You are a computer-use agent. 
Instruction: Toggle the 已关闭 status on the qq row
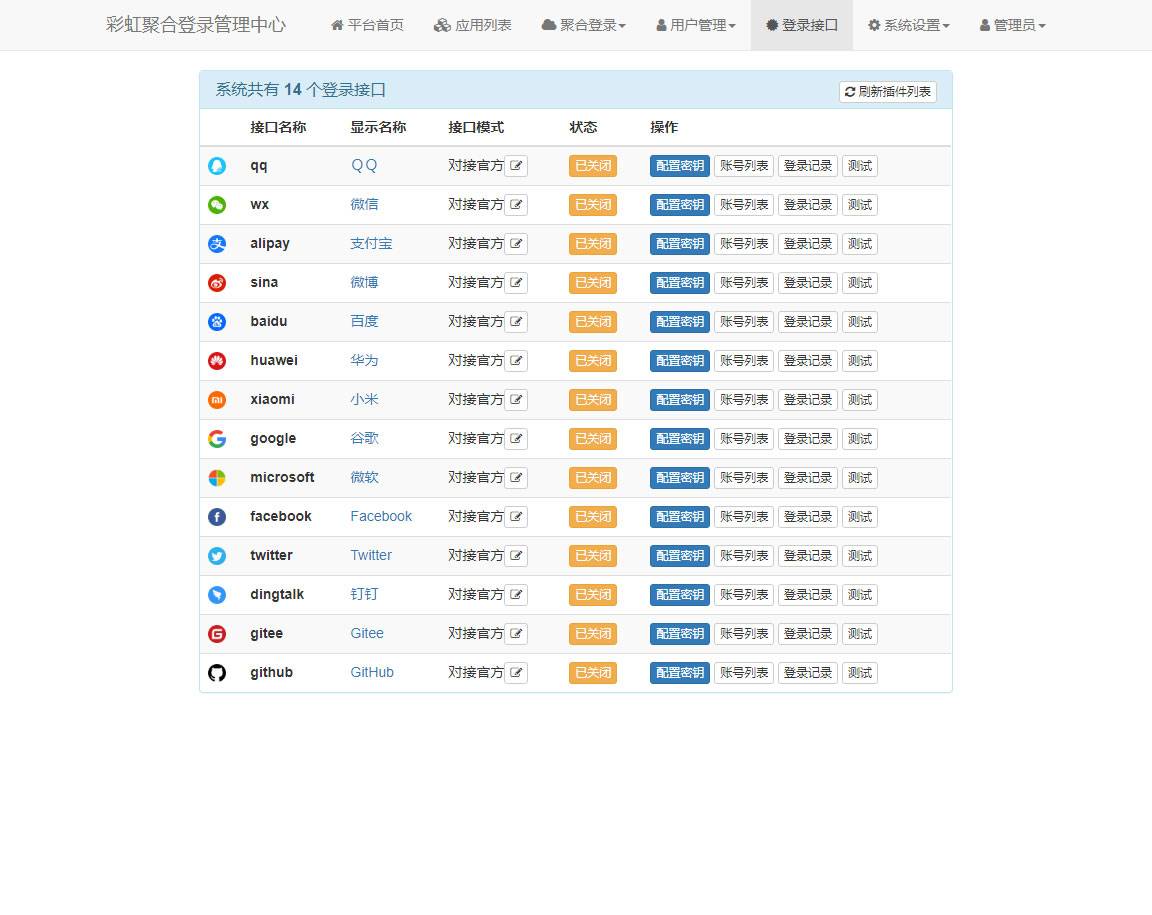[592, 166]
